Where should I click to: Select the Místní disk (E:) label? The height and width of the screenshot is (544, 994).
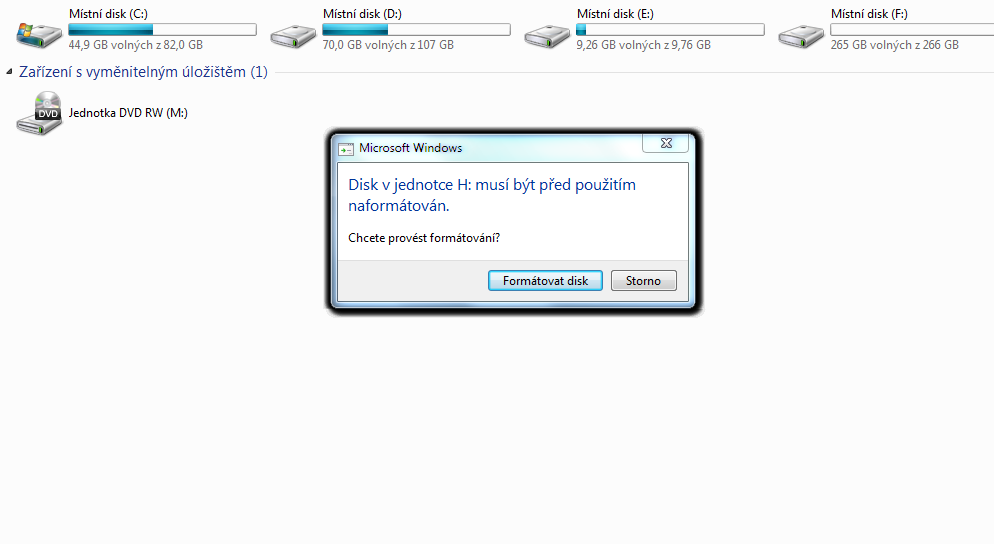click(616, 14)
